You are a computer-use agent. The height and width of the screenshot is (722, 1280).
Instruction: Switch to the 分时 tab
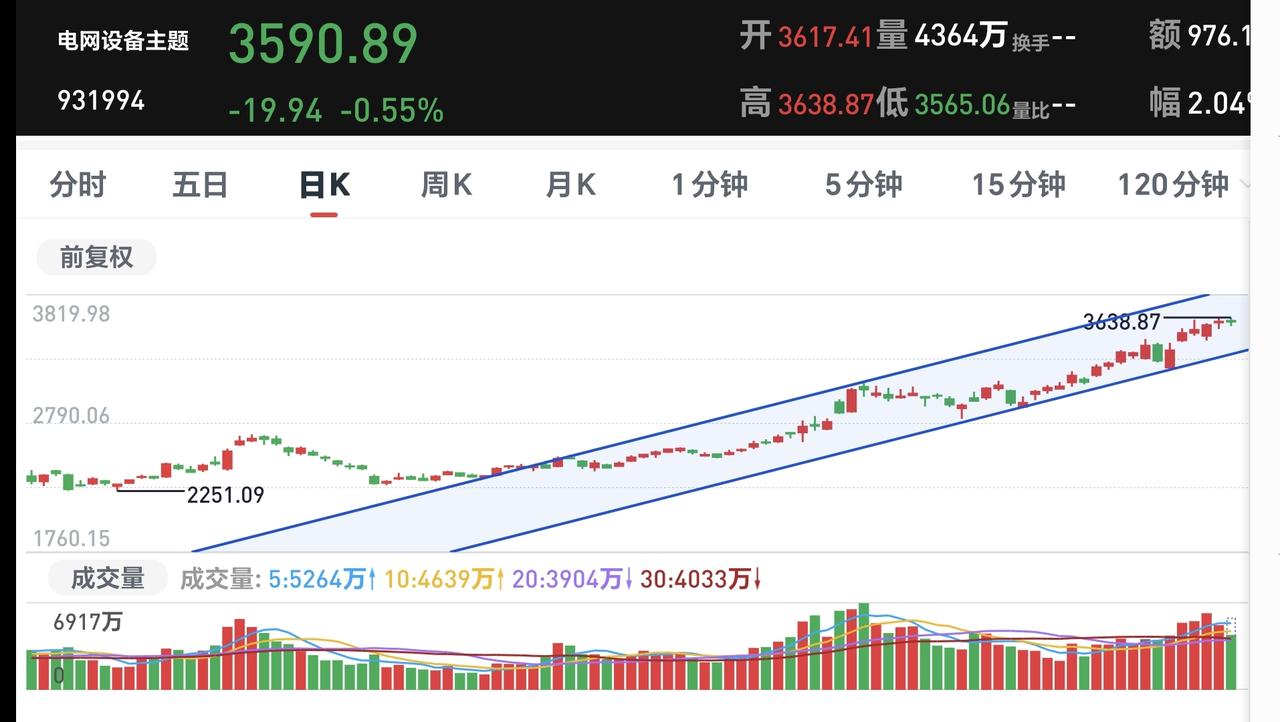pyautogui.click(x=77, y=185)
